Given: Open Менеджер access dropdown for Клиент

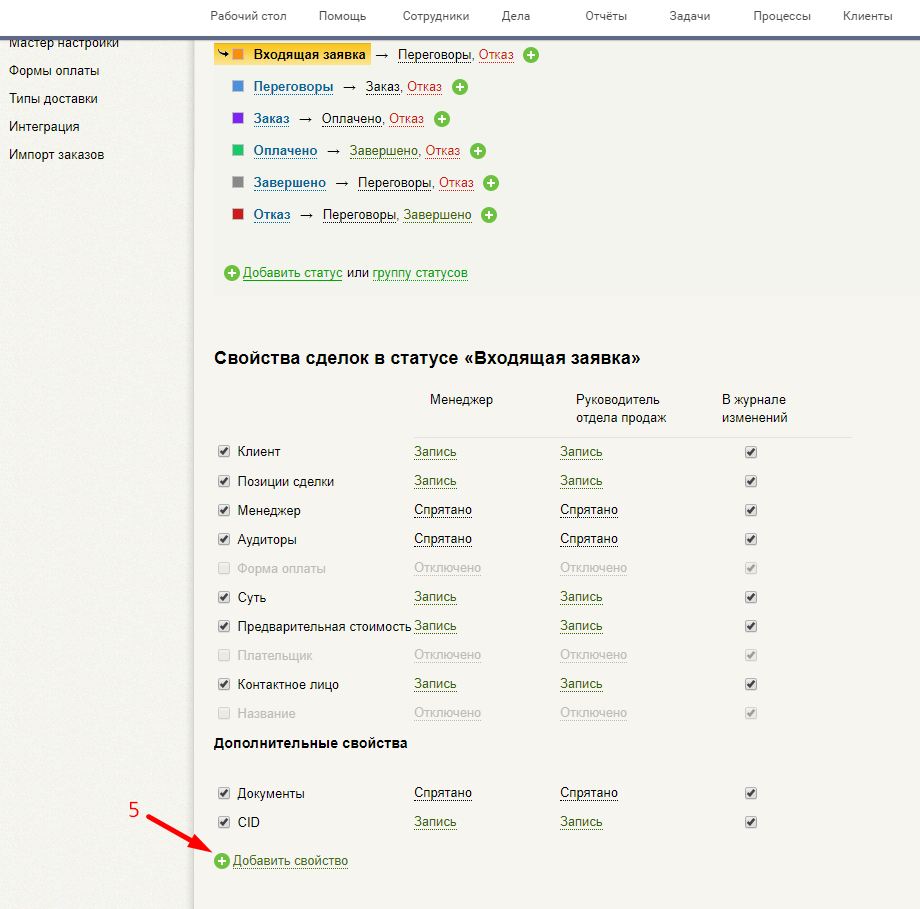Looking at the screenshot, I should (435, 452).
